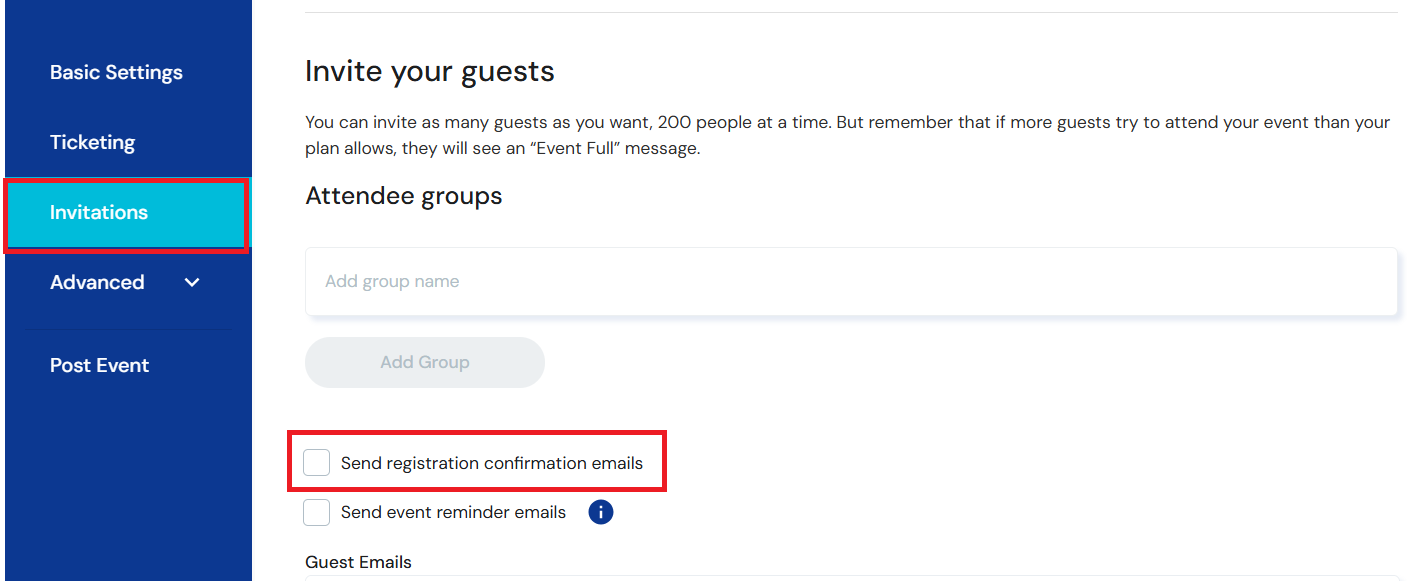Switch to the Ticketing section
The image size is (1407, 581).
click(x=92, y=142)
